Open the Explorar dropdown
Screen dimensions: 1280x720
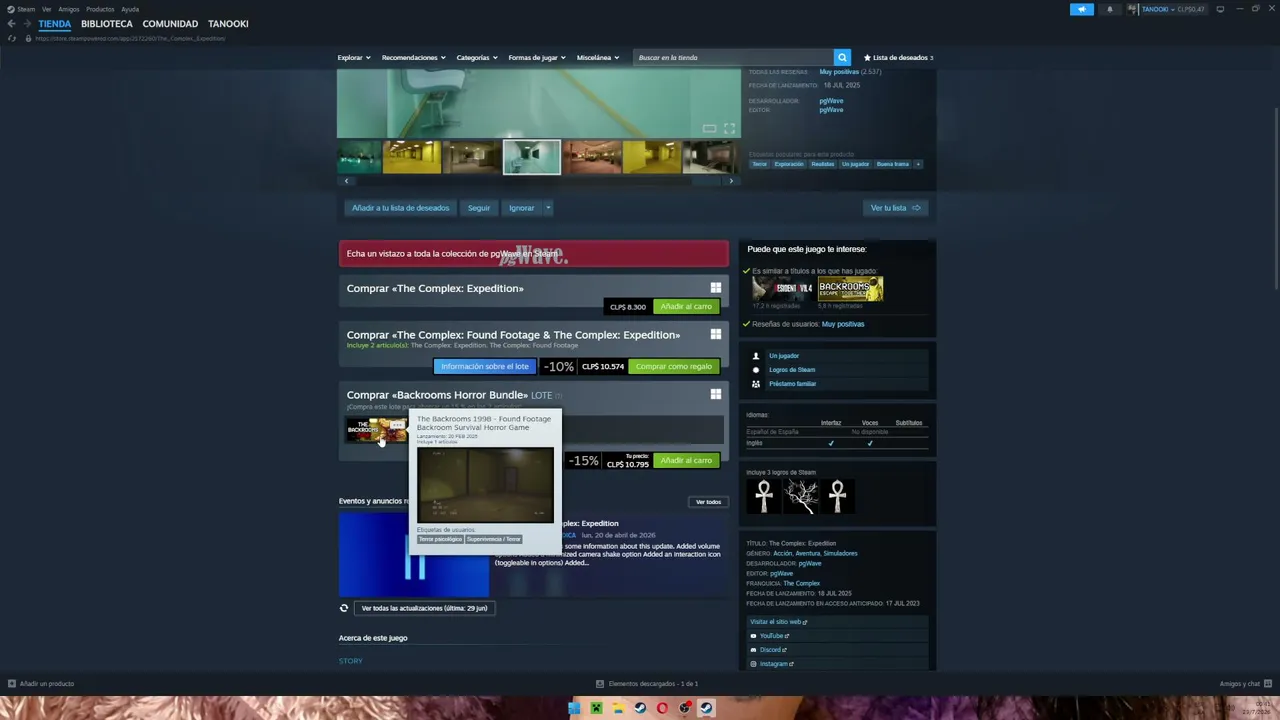point(354,58)
